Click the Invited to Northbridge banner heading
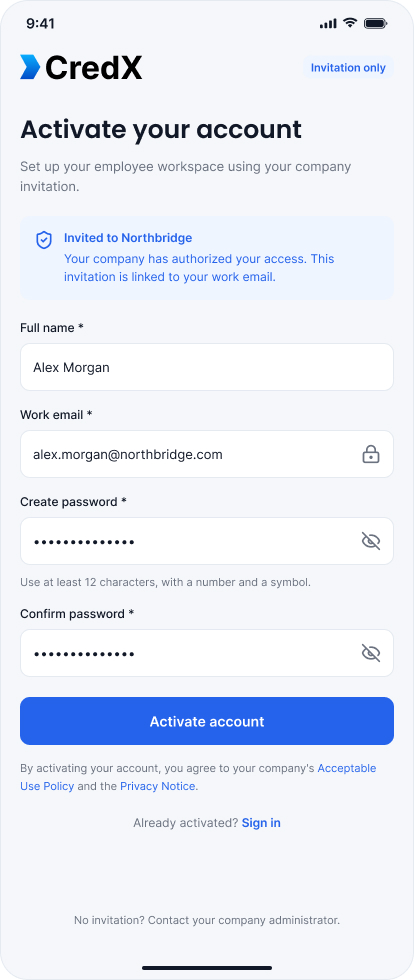The height and width of the screenshot is (980, 414). coord(128,238)
